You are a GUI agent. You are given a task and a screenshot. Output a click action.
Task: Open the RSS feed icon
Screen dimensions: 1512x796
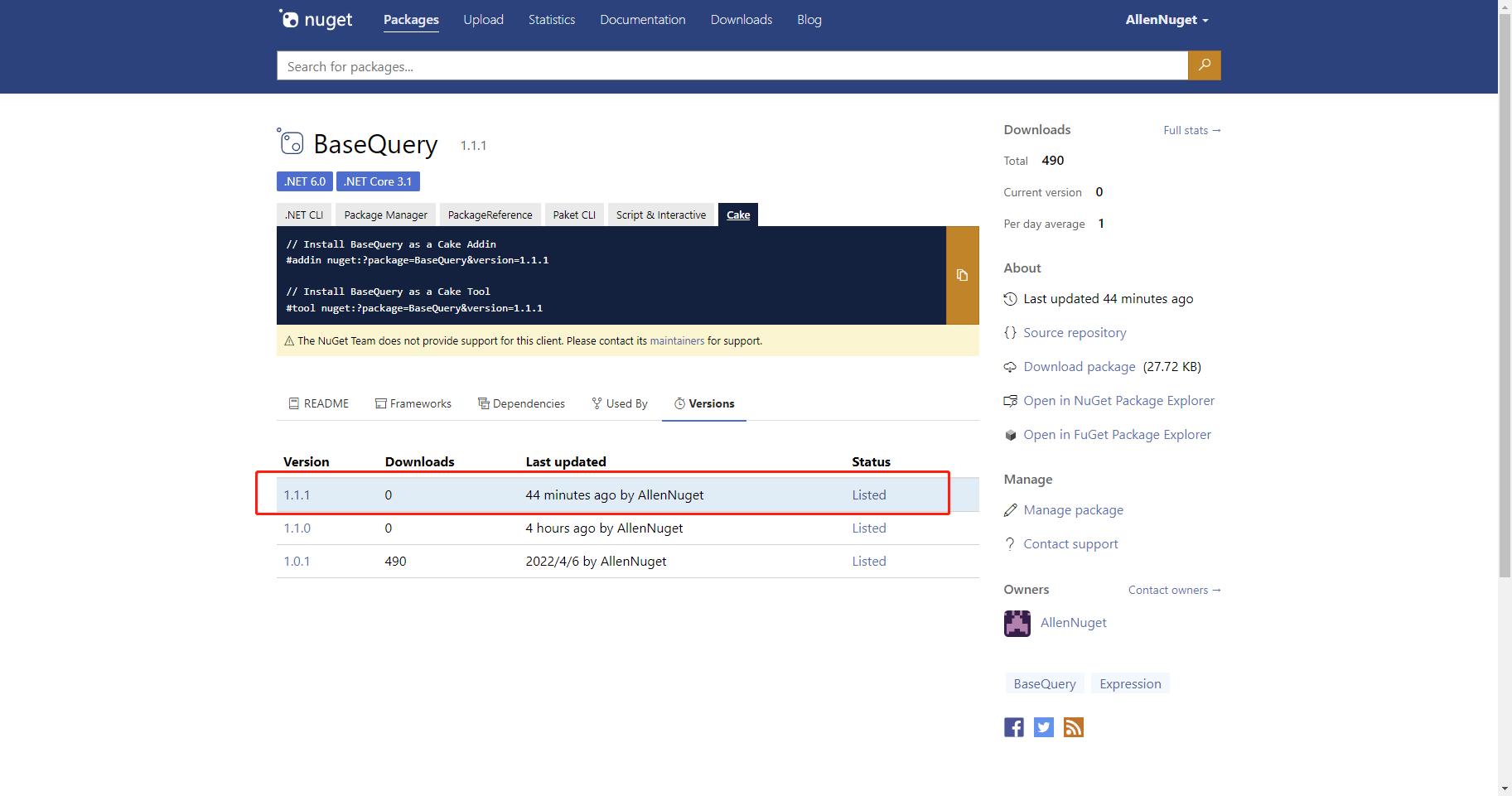point(1074,727)
